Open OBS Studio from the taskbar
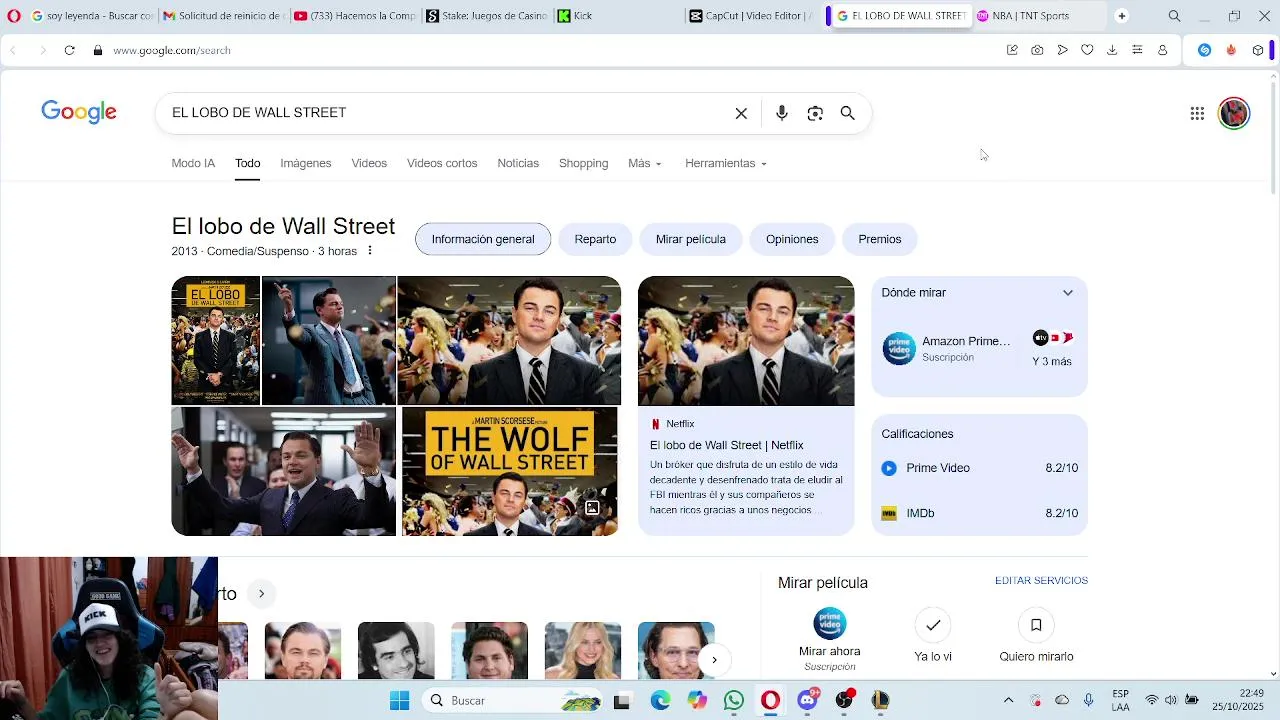Image resolution: width=1280 pixels, height=720 pixels. click(844, 700)
